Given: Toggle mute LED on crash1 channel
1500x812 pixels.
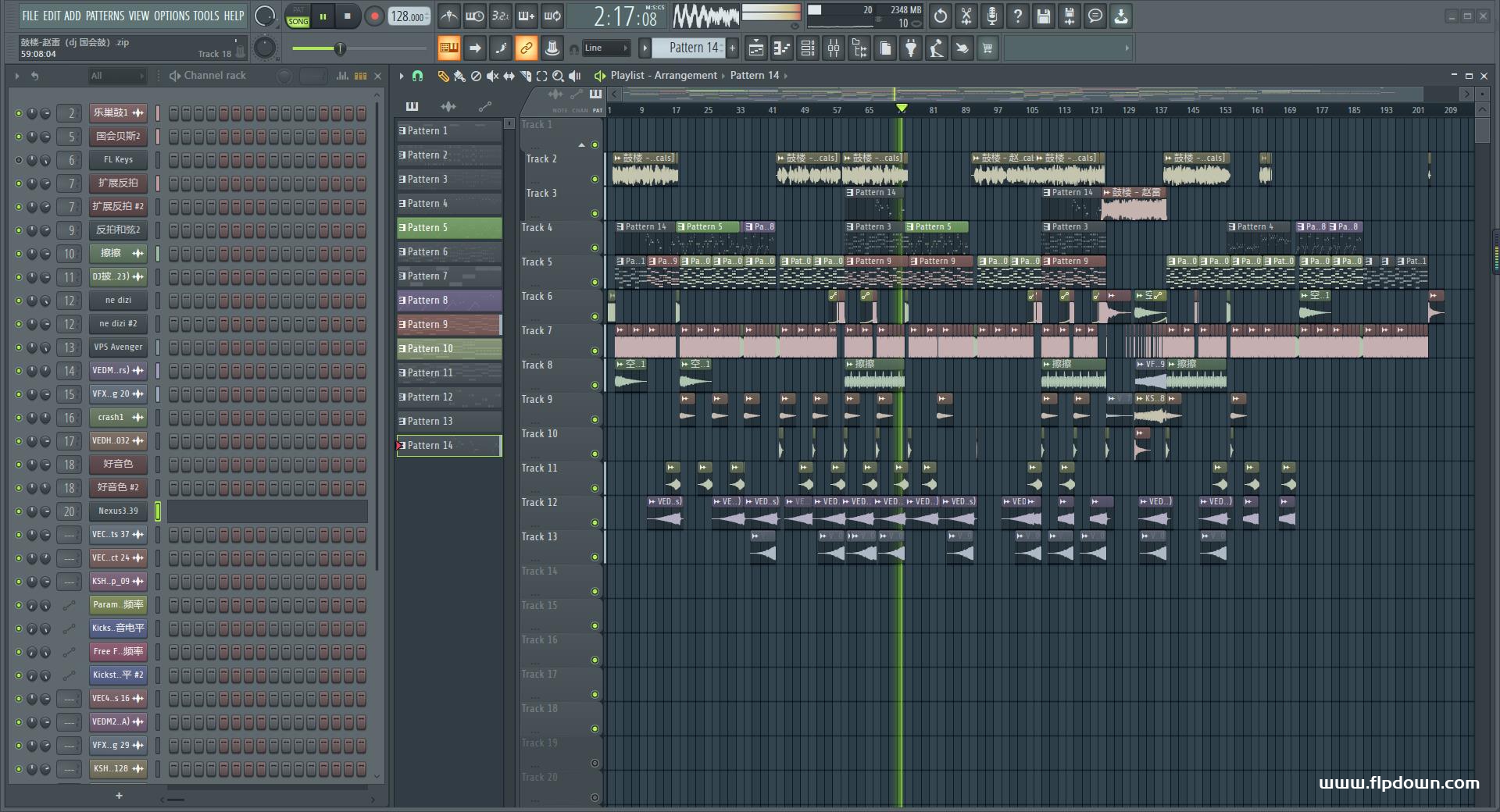Looking at the screenshot, I should point(19,418).
